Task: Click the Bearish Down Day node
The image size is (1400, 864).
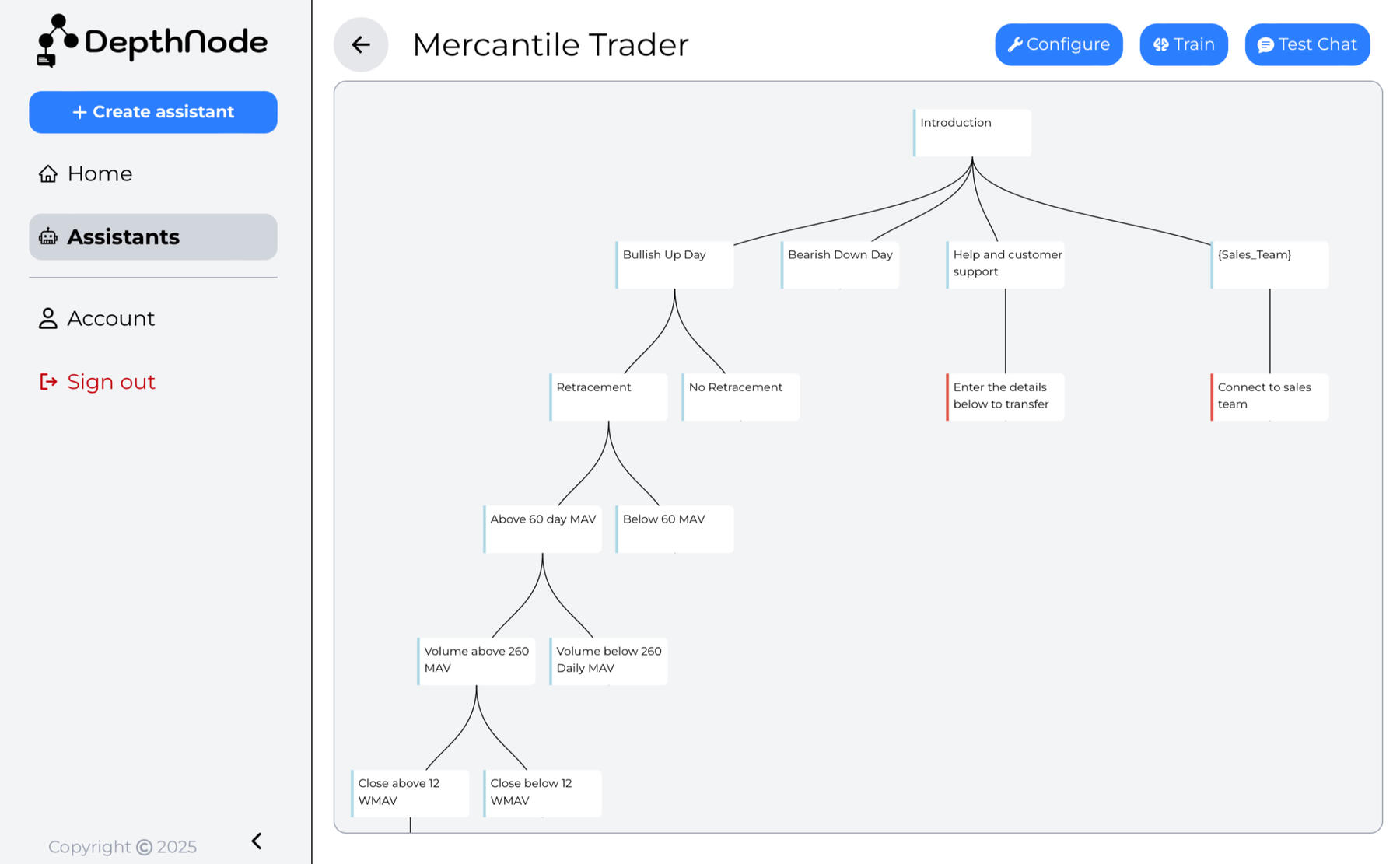Action: pos(840,265)
